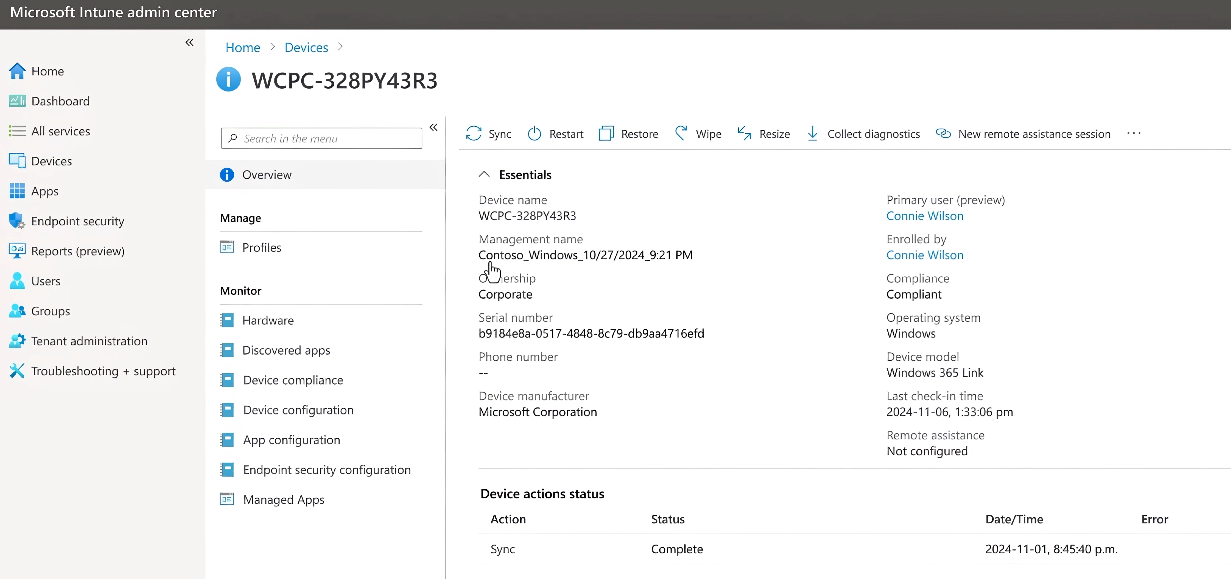Click the Dashboard chart icon
1231x579 pixels.
coord(17,101)
